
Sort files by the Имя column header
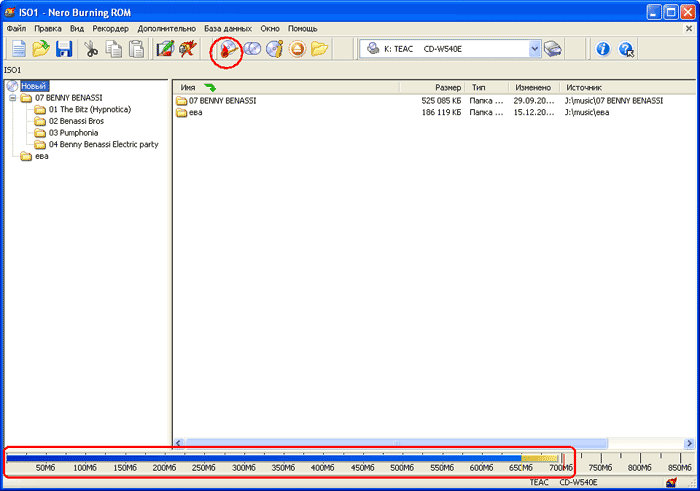tap(187, 88)
